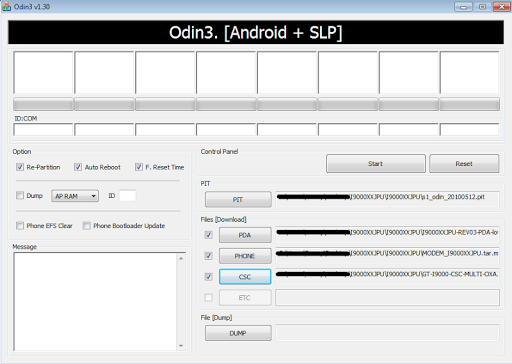Click the CSC file button
The image size is (512, 364).
pos(245,277)
